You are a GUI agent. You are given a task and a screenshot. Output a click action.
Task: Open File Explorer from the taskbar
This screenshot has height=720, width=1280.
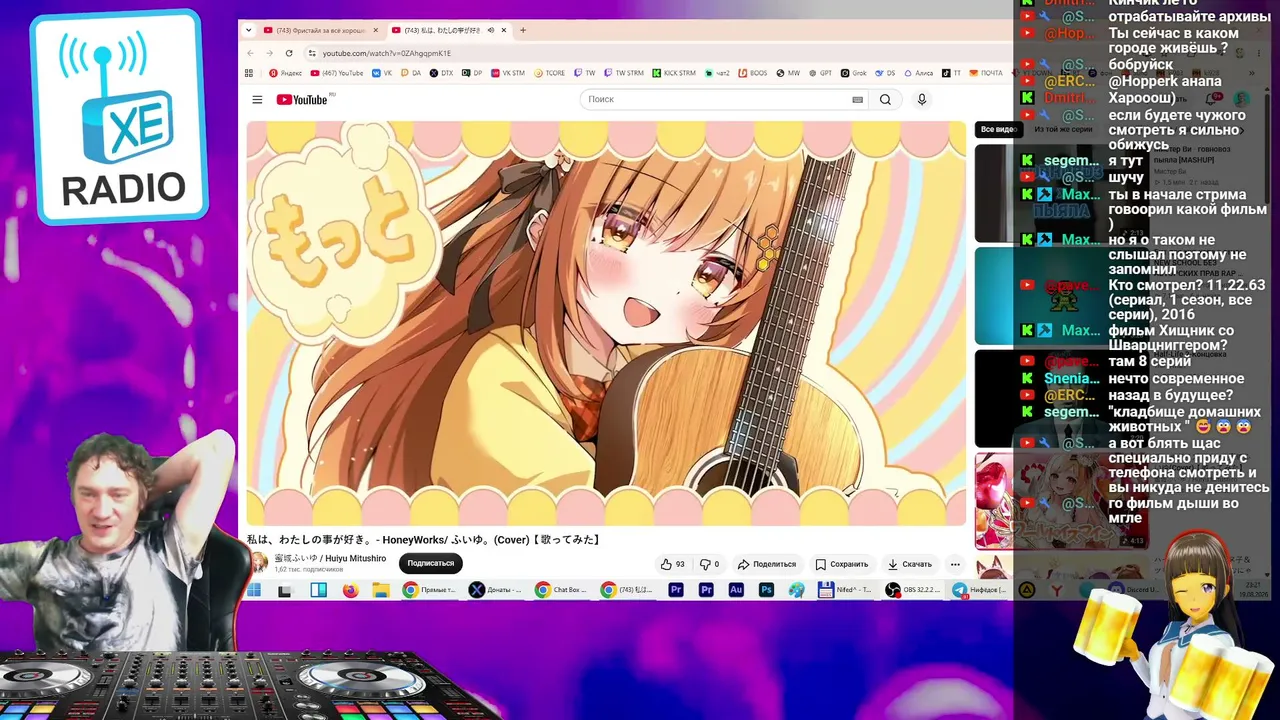point(381,590)
